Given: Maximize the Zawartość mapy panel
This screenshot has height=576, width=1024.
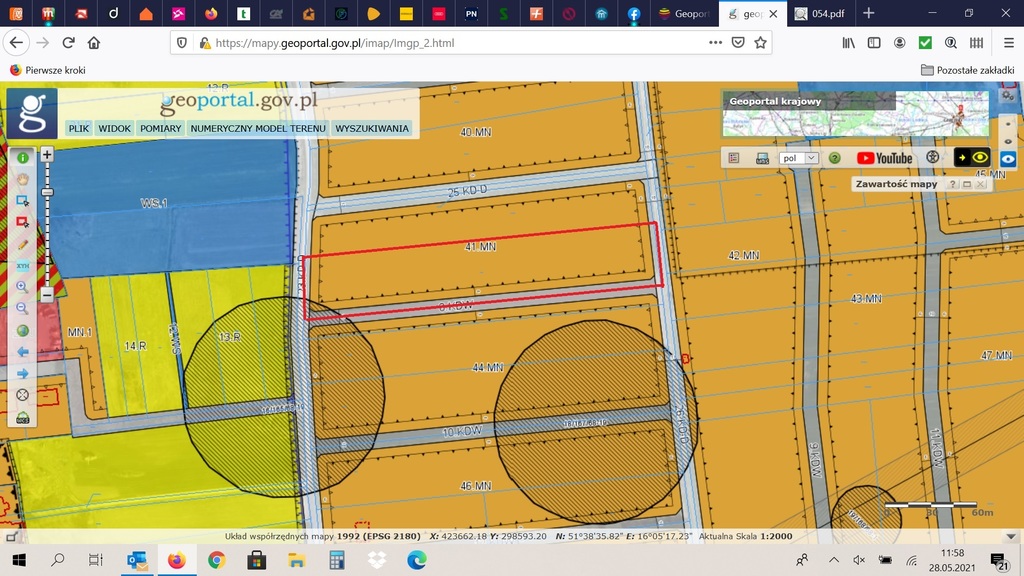Looking at the screenshot, I should click(x=967, y=185).
